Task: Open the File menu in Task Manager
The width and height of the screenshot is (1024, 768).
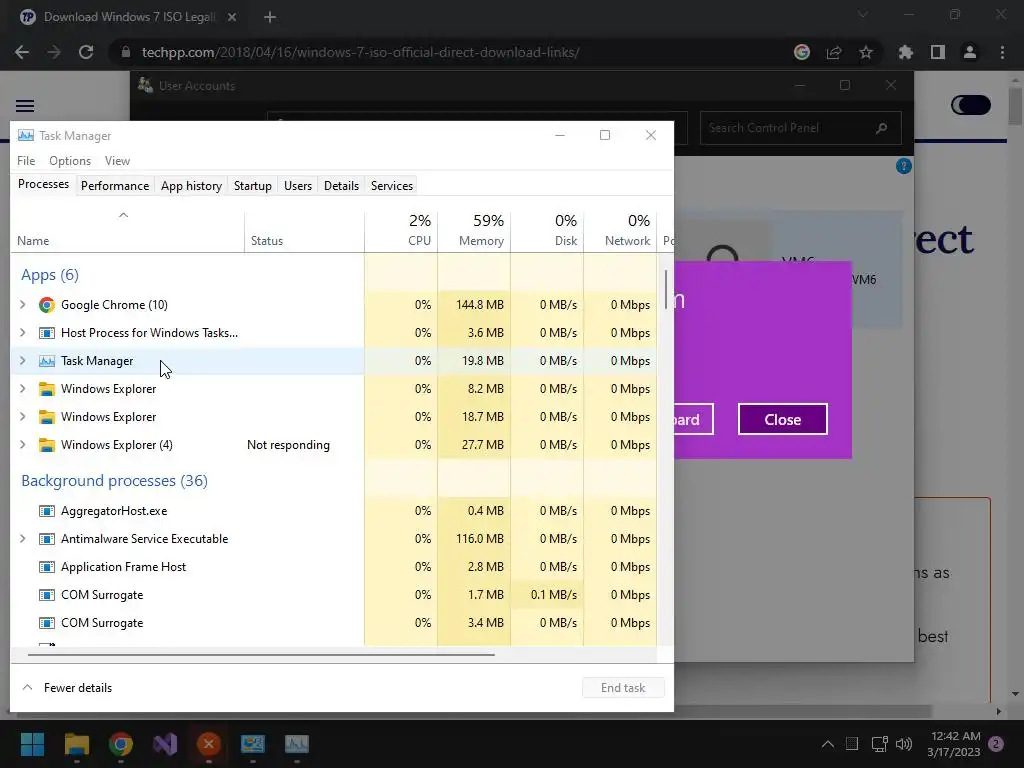Action: coord(26,161)
